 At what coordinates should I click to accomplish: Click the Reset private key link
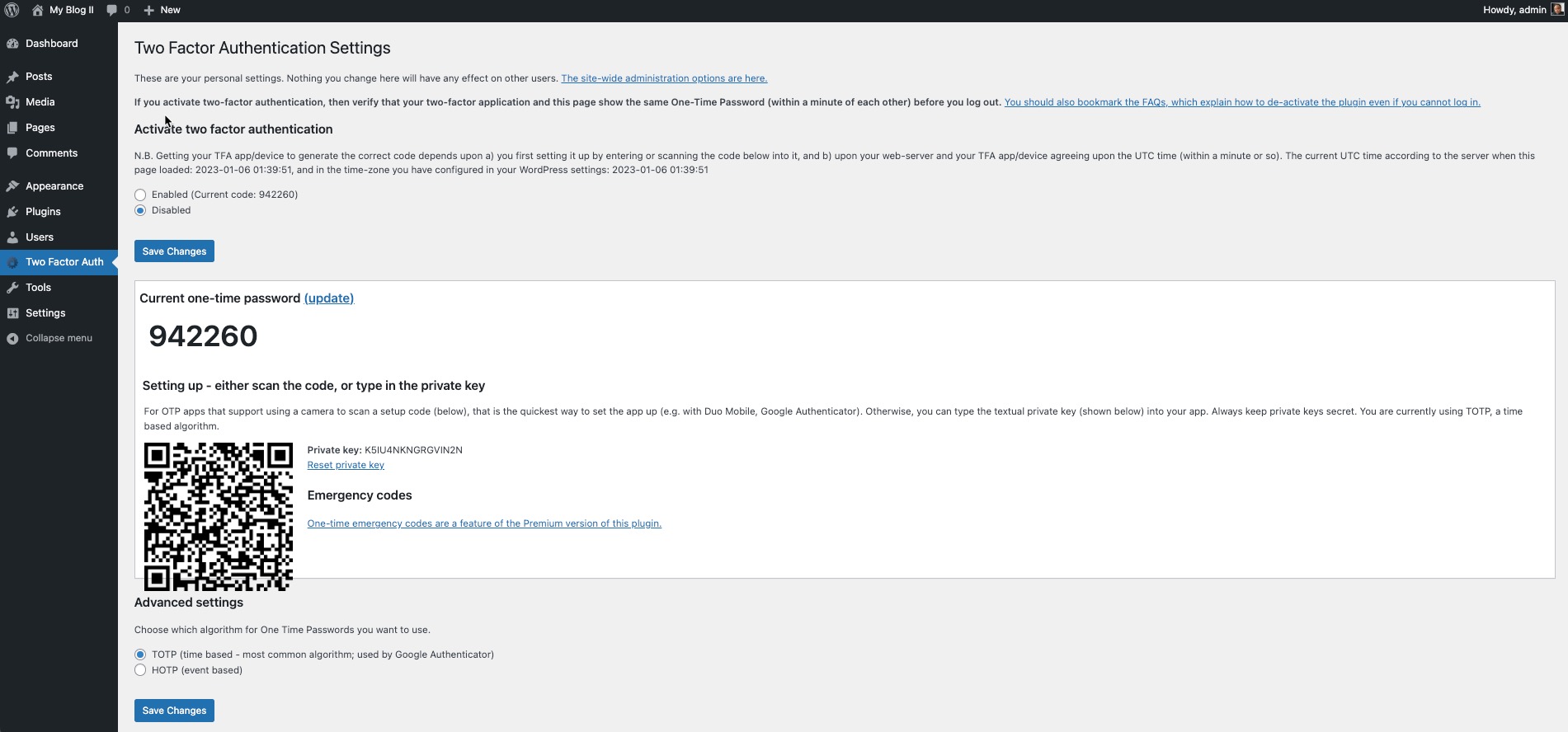(346, 466)
